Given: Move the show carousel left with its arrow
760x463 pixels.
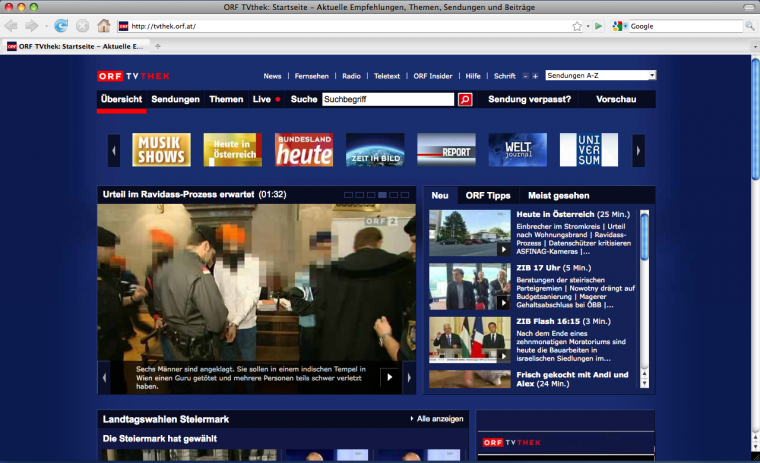Looking at the screenshot, I should [x=114, y=151].
